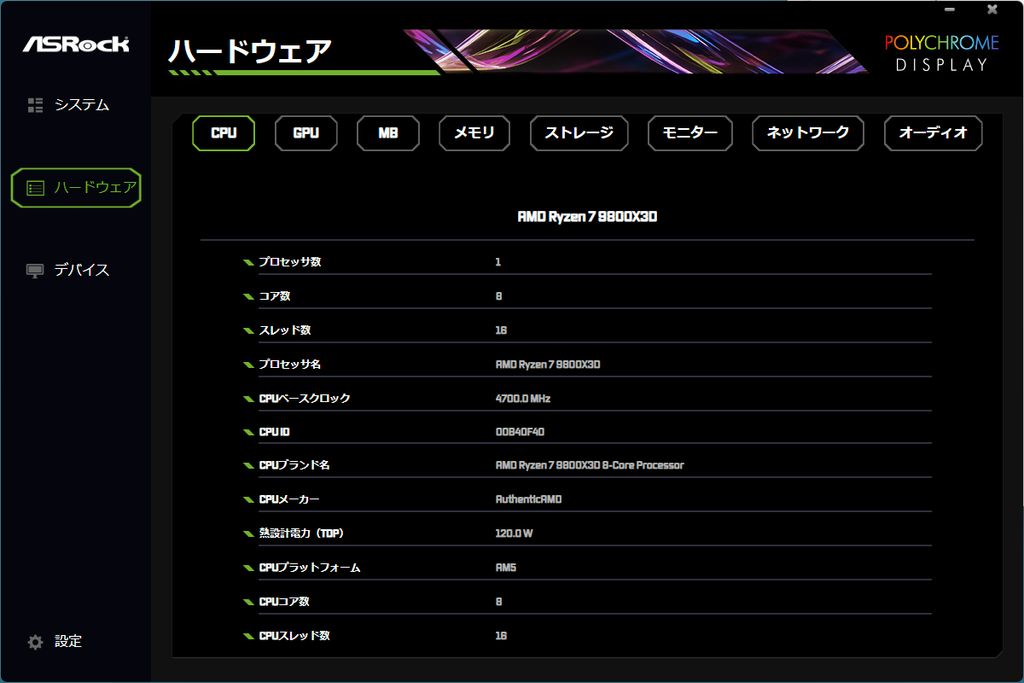Click the ASRock logo
Image resolution: width=1024 pixels, height=683 pixels.
[76, 44]
